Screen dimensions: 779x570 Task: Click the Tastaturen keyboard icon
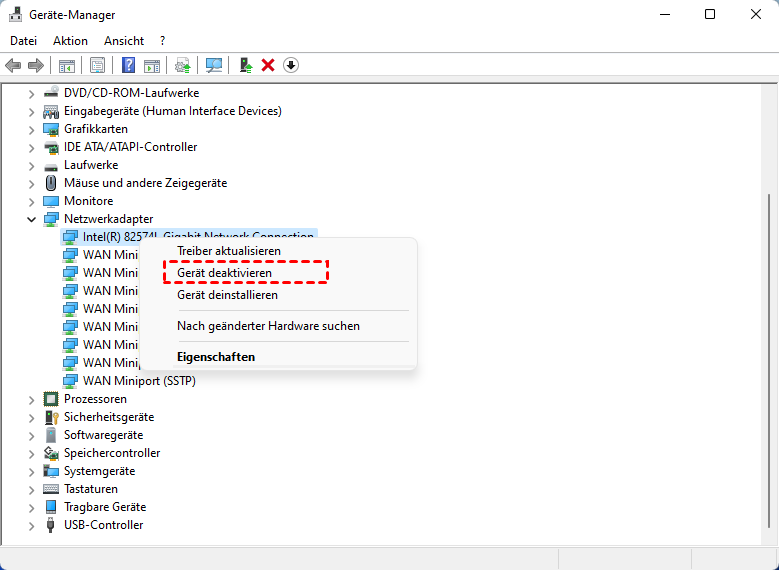pos(51,489)
